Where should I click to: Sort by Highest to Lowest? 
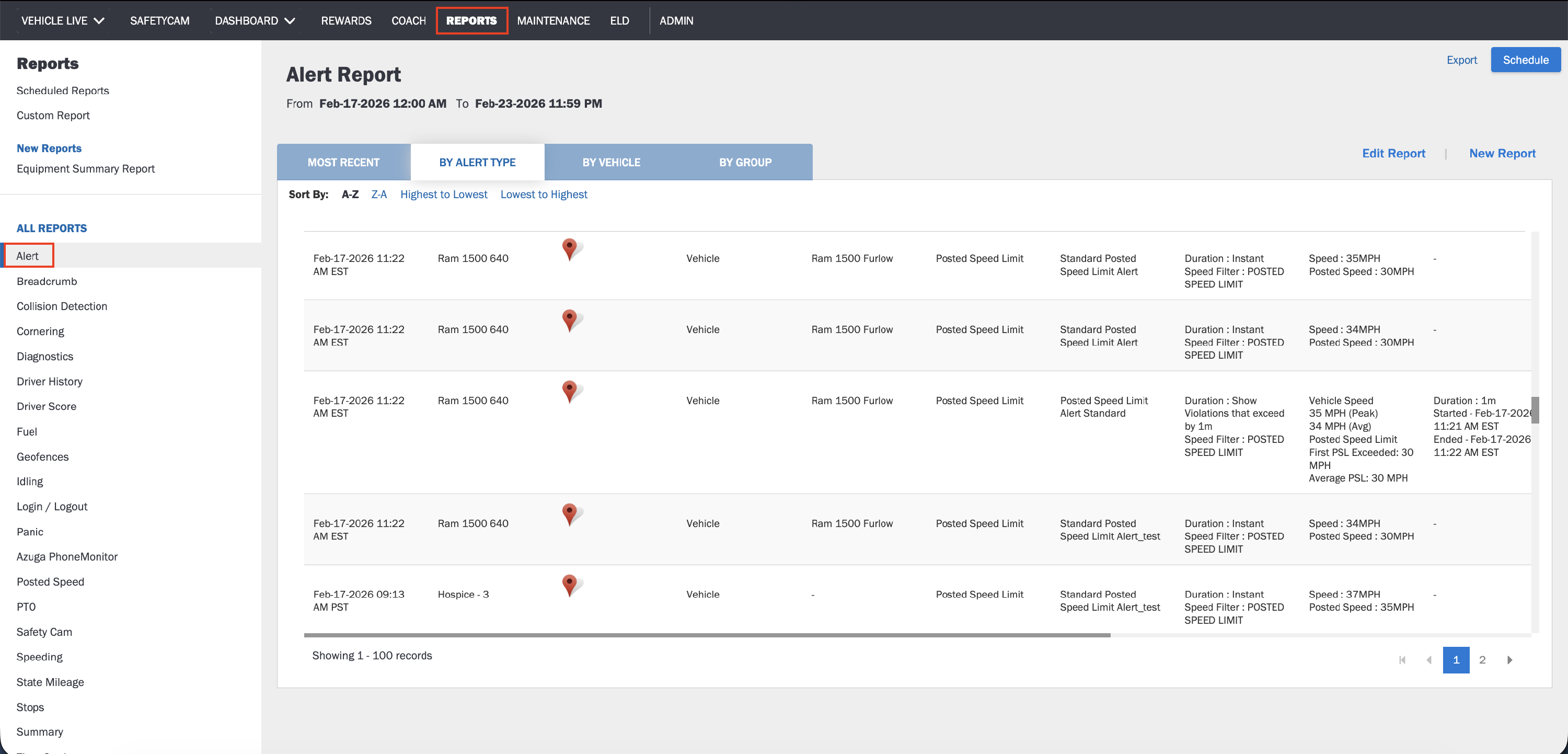pos(443,195)
